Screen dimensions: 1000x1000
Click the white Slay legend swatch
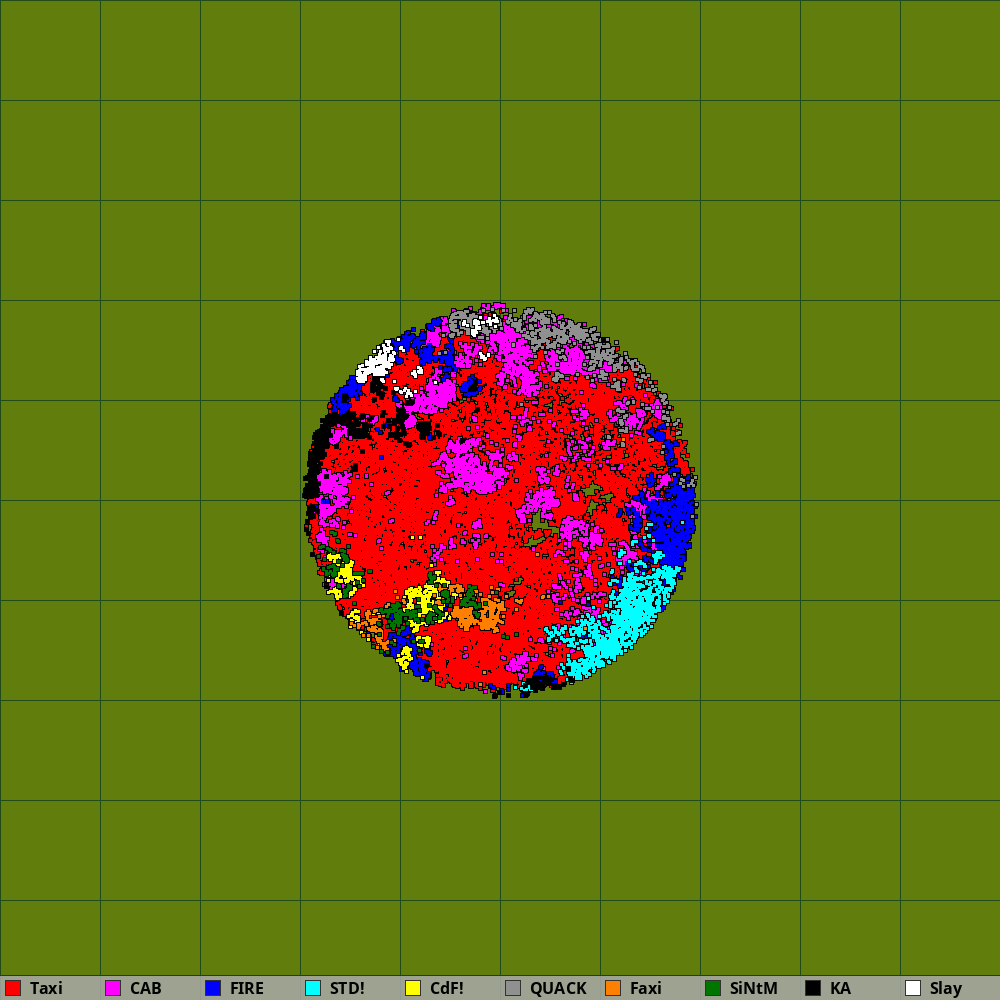[913, 988]
